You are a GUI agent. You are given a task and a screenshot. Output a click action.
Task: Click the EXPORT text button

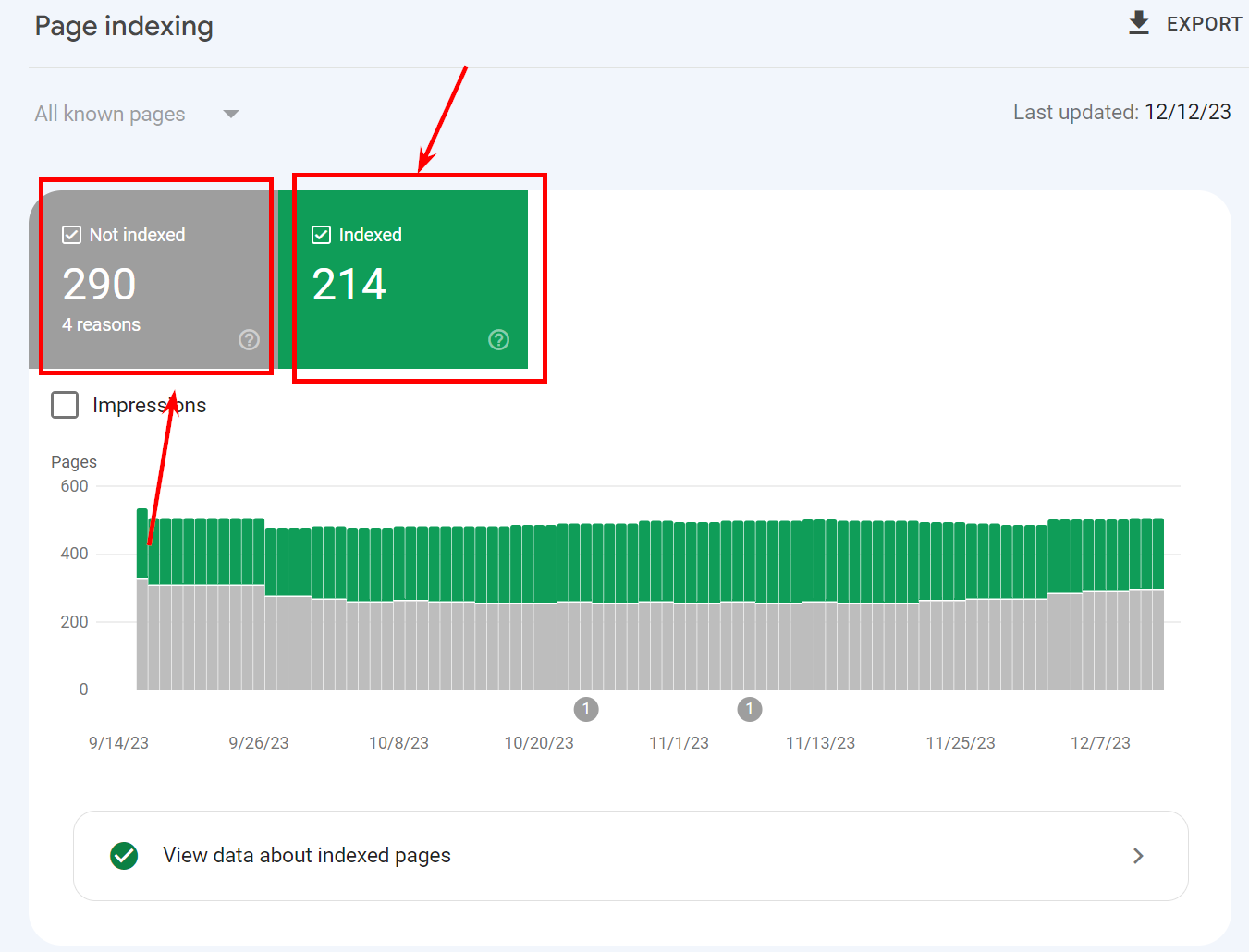pyautogui.click(x=1204, y=24)
